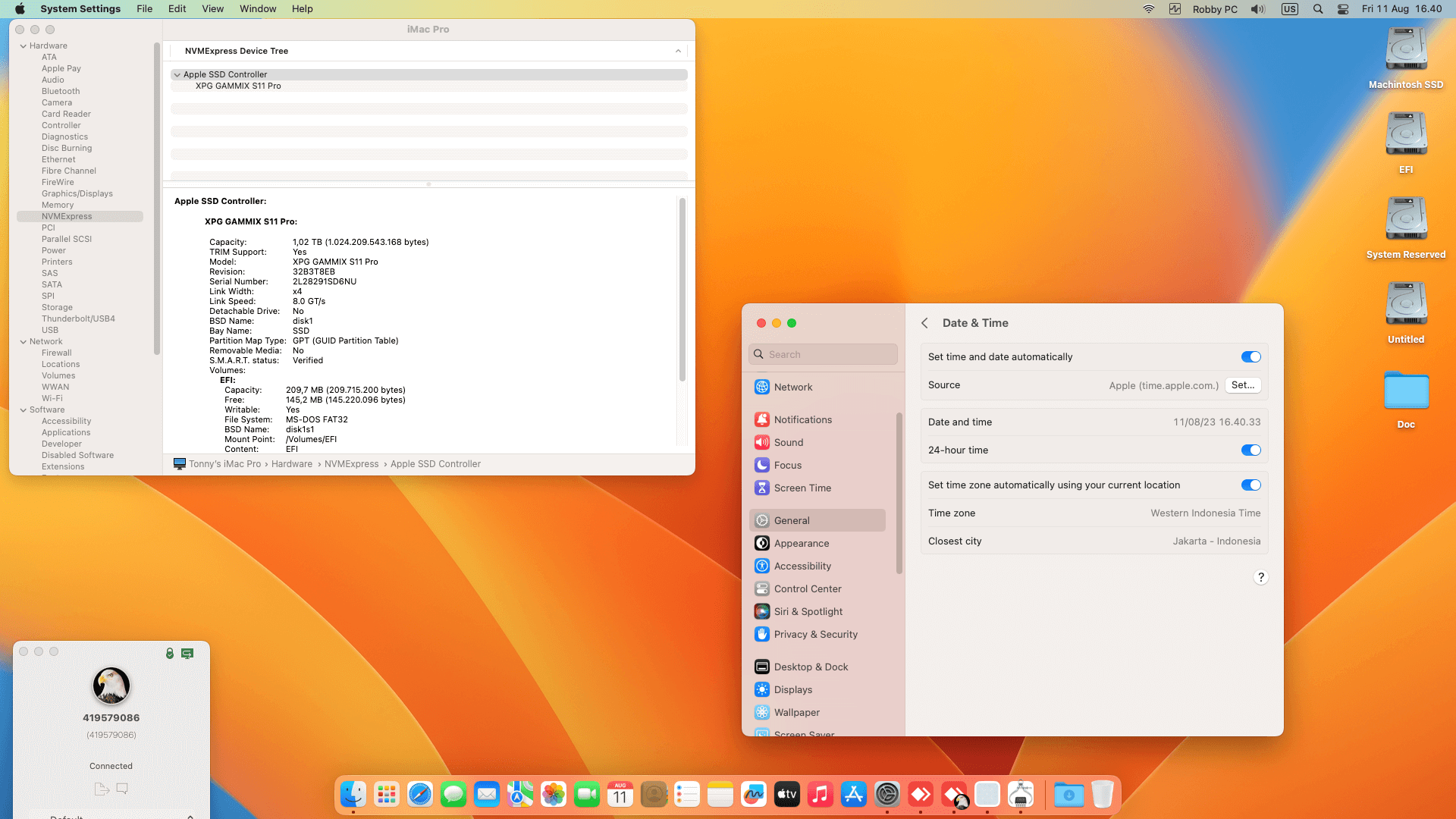
Task: Open Maps from the Dock
Action: pos(520,794)
